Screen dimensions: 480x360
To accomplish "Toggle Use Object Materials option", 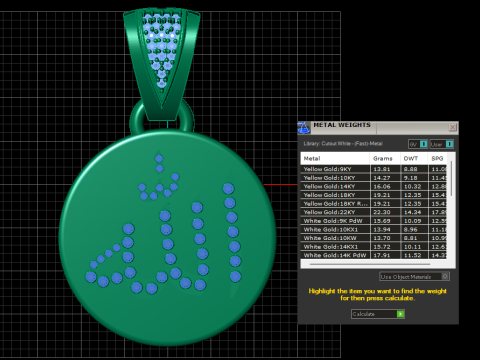I will tap(414, 277).
